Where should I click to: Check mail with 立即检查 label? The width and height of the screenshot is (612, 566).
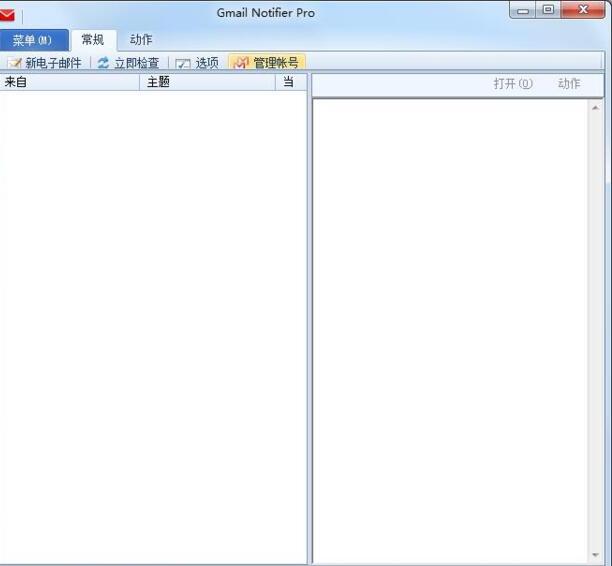(137, 63)
